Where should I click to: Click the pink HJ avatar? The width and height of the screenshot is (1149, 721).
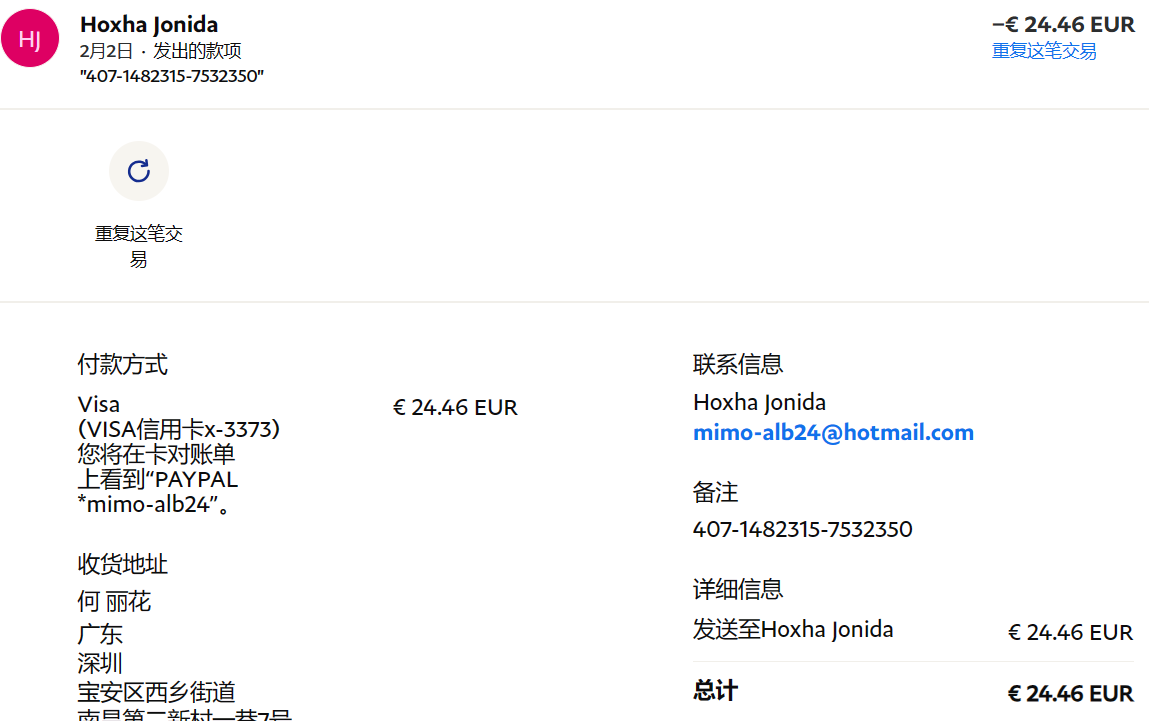(x=30, y=38)
